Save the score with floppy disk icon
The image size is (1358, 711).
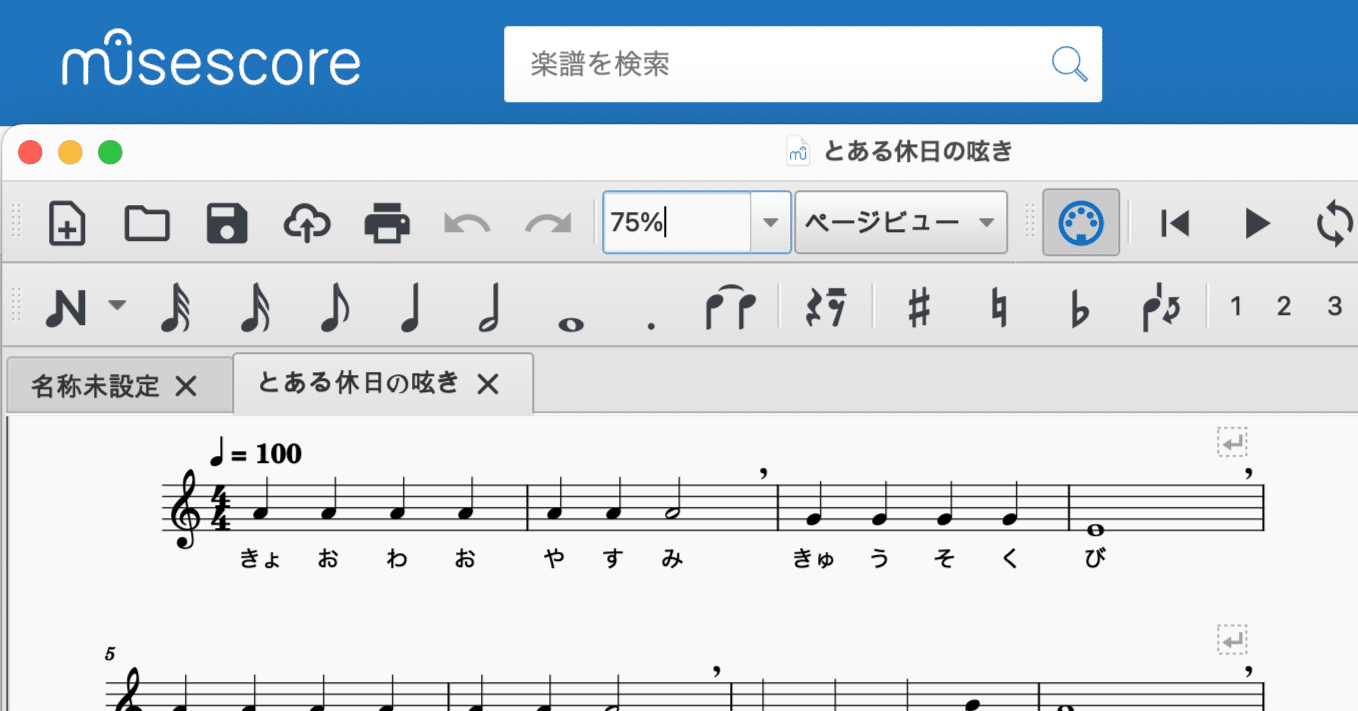227,223
